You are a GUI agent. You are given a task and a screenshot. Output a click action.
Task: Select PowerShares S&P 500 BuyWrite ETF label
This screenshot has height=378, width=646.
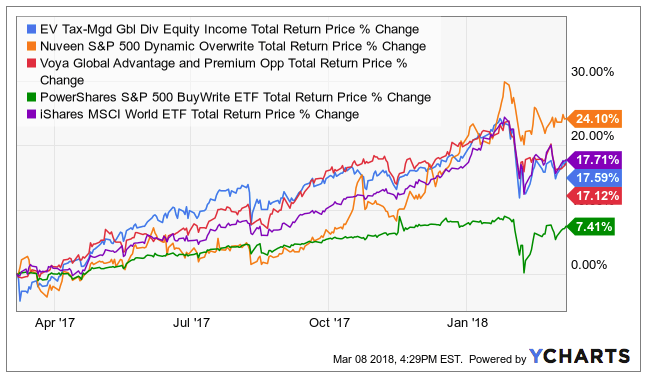pos(235,97)
